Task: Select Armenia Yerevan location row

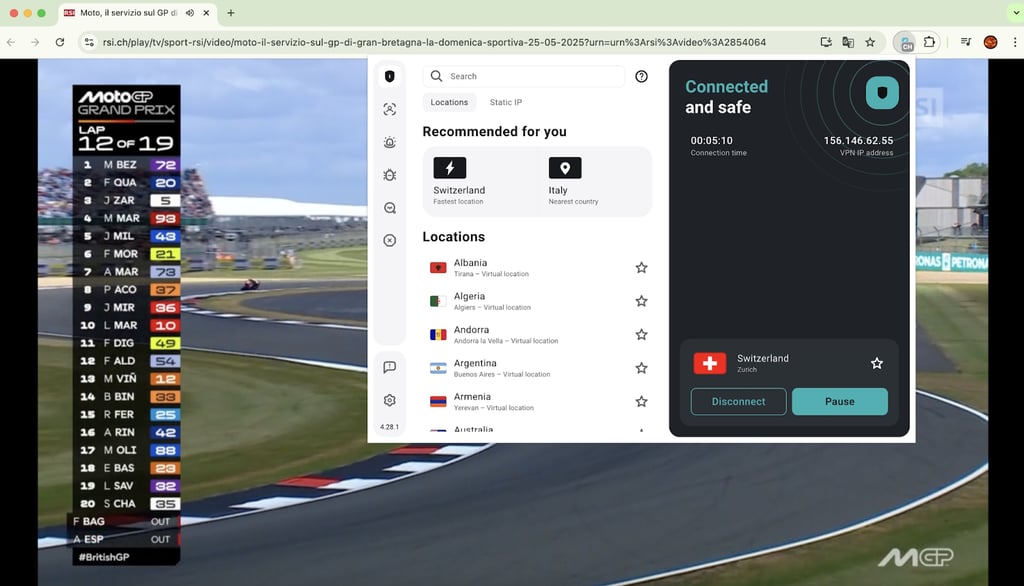Action: click(x=537, y=401)
